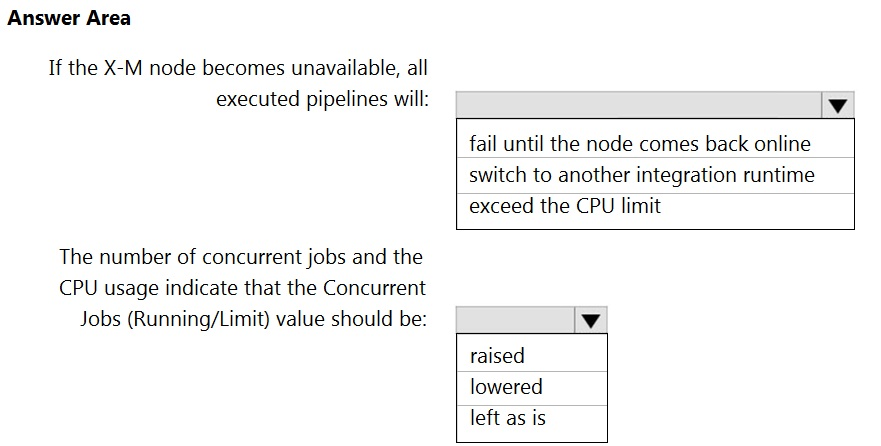Click the black triangle beside pipelines field
Viewport: 881px width, 446px height.
(x=838, y=106)
